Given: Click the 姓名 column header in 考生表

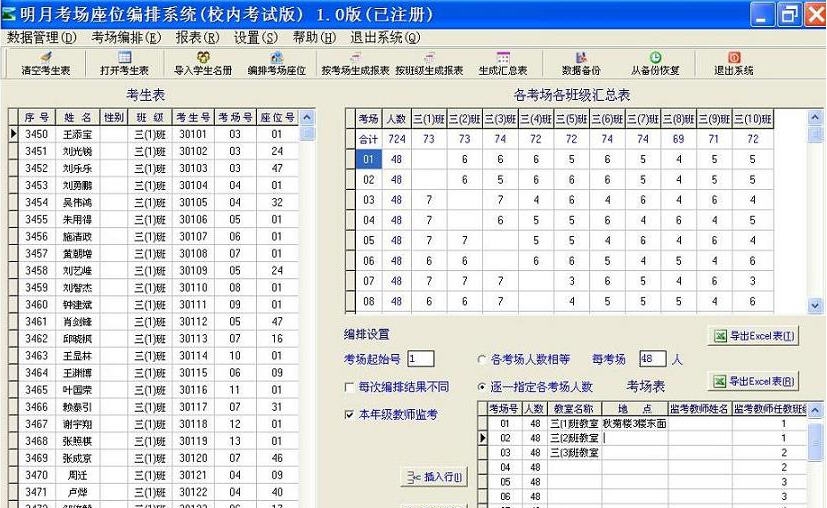Looking at the screenshot, I should pos(77,117).
